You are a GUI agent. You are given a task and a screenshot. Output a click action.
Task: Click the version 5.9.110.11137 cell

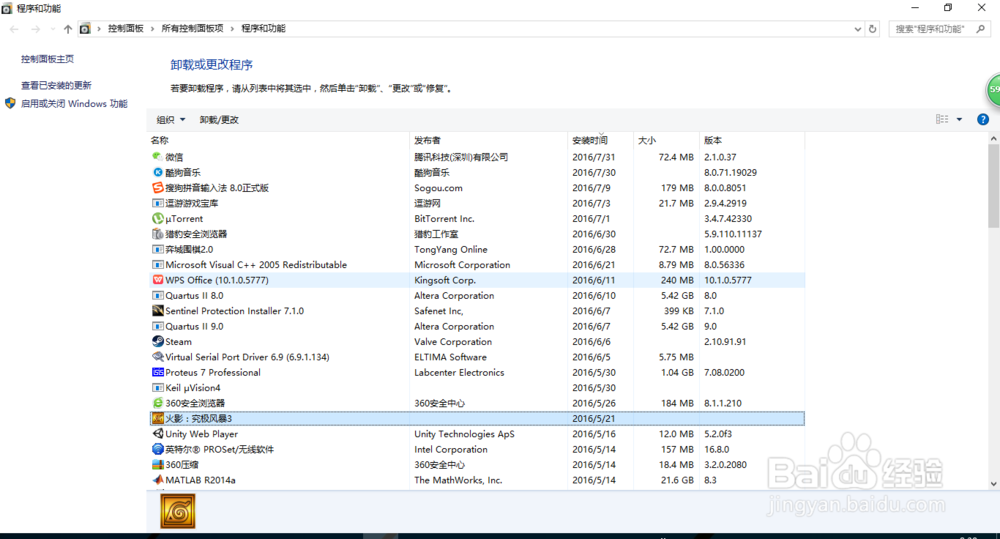tap(733, 233)
